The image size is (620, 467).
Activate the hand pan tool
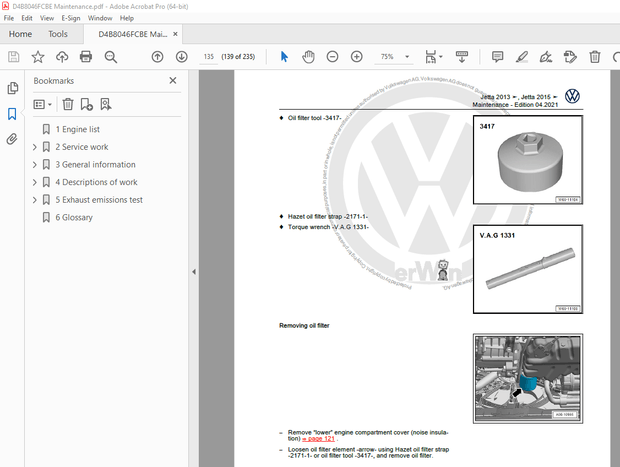(308, 57)
